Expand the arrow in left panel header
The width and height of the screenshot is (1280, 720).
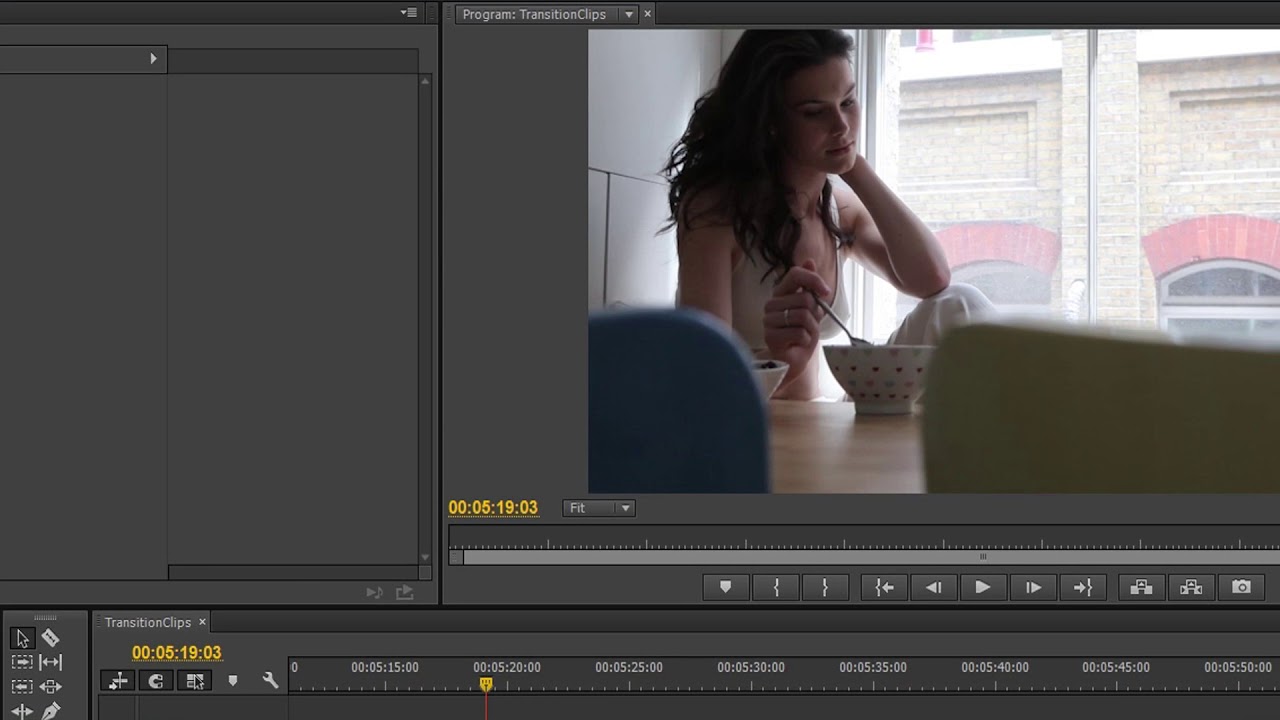(x=153, y=59)
